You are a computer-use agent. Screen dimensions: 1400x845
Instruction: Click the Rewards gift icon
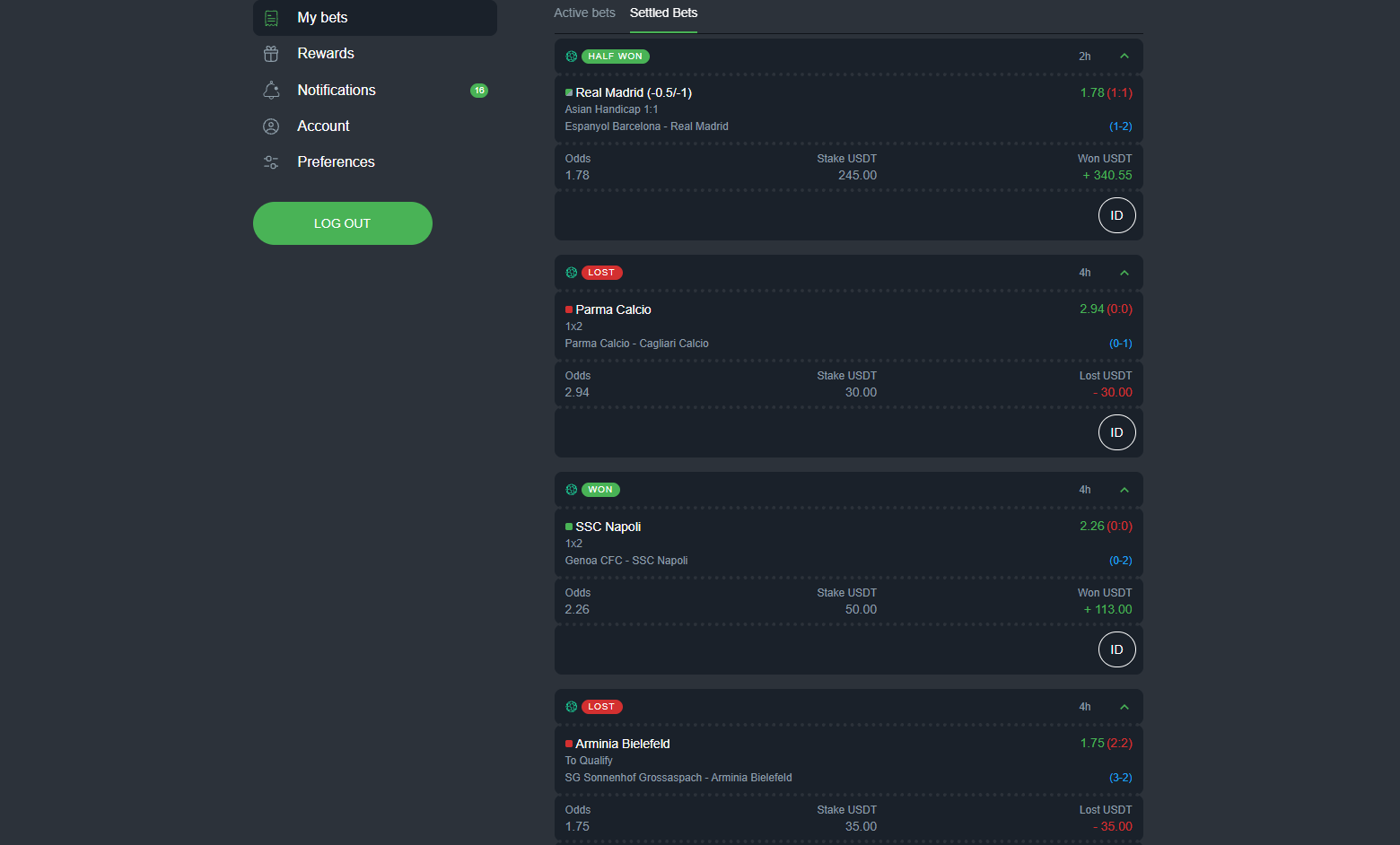271,54
